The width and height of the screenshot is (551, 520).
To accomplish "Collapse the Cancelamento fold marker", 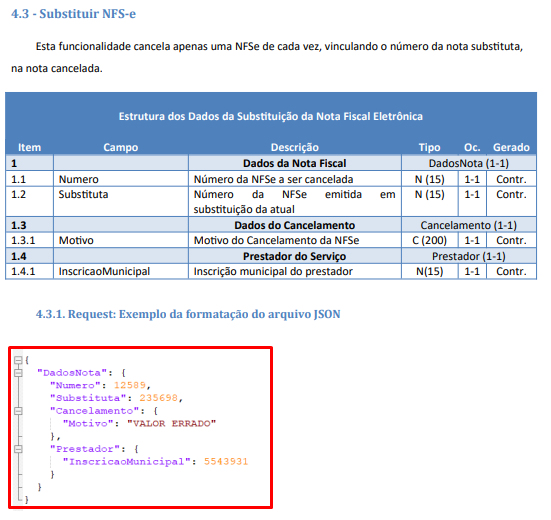I will [x=18, y=411].
